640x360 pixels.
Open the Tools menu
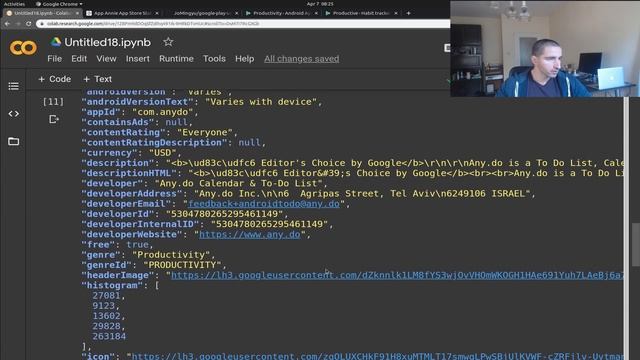coord(214,59)
